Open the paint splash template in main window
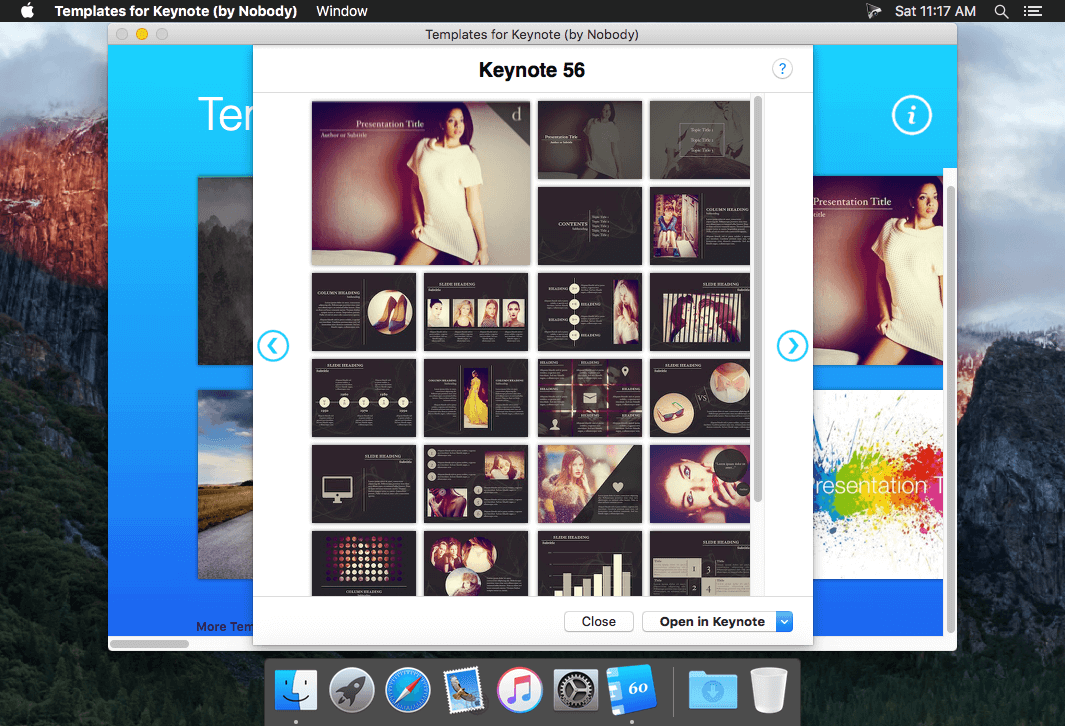The width and height of the screenshot is (1065, 726). 878,484
